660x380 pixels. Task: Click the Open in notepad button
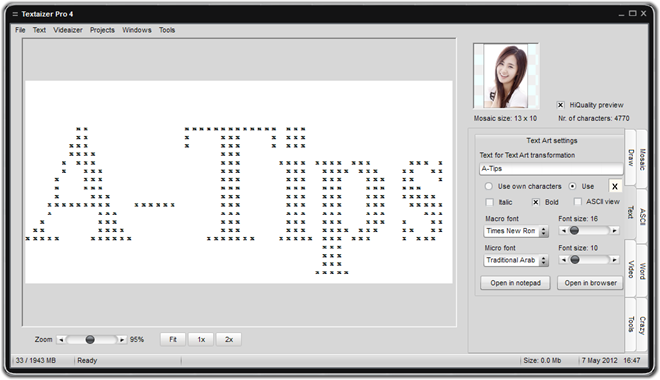click(515, 283)
